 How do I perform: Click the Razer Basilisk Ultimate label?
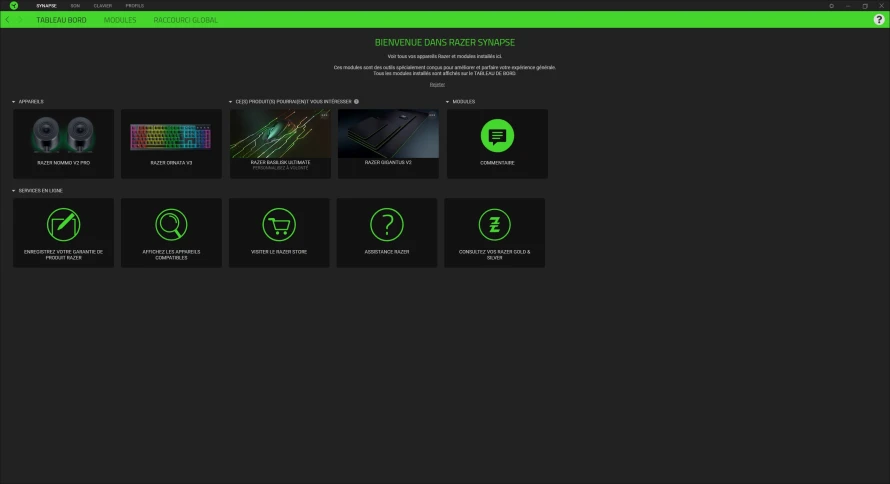point(280,162)
